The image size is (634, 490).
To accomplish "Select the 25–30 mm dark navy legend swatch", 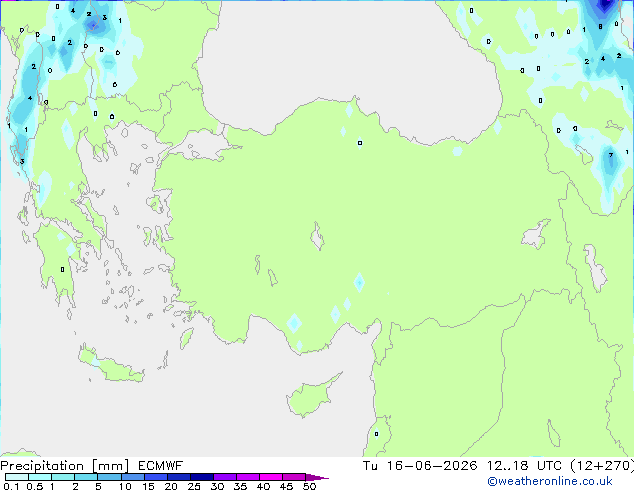I will (202, 477).
